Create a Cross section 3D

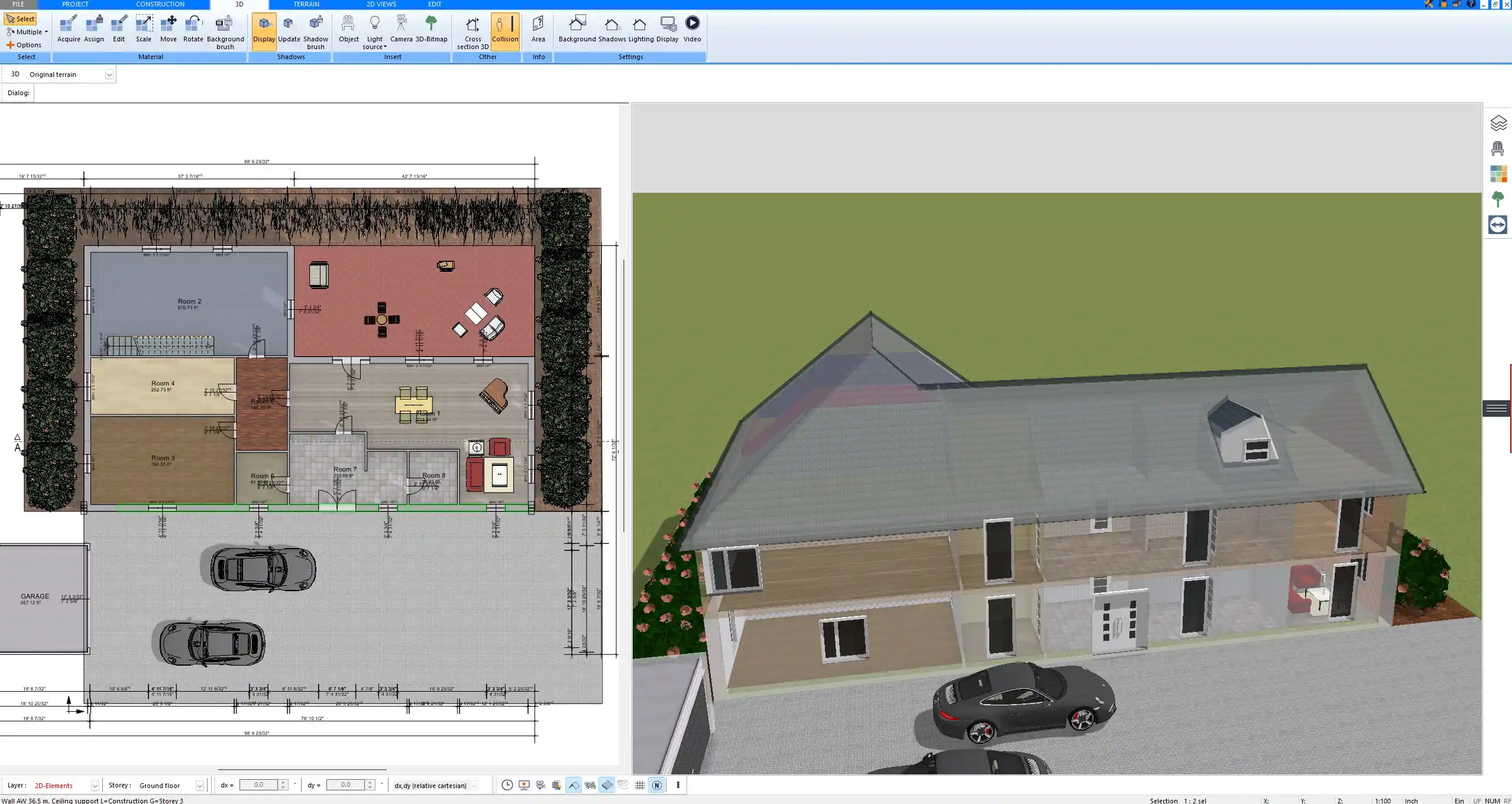[472, 30]
